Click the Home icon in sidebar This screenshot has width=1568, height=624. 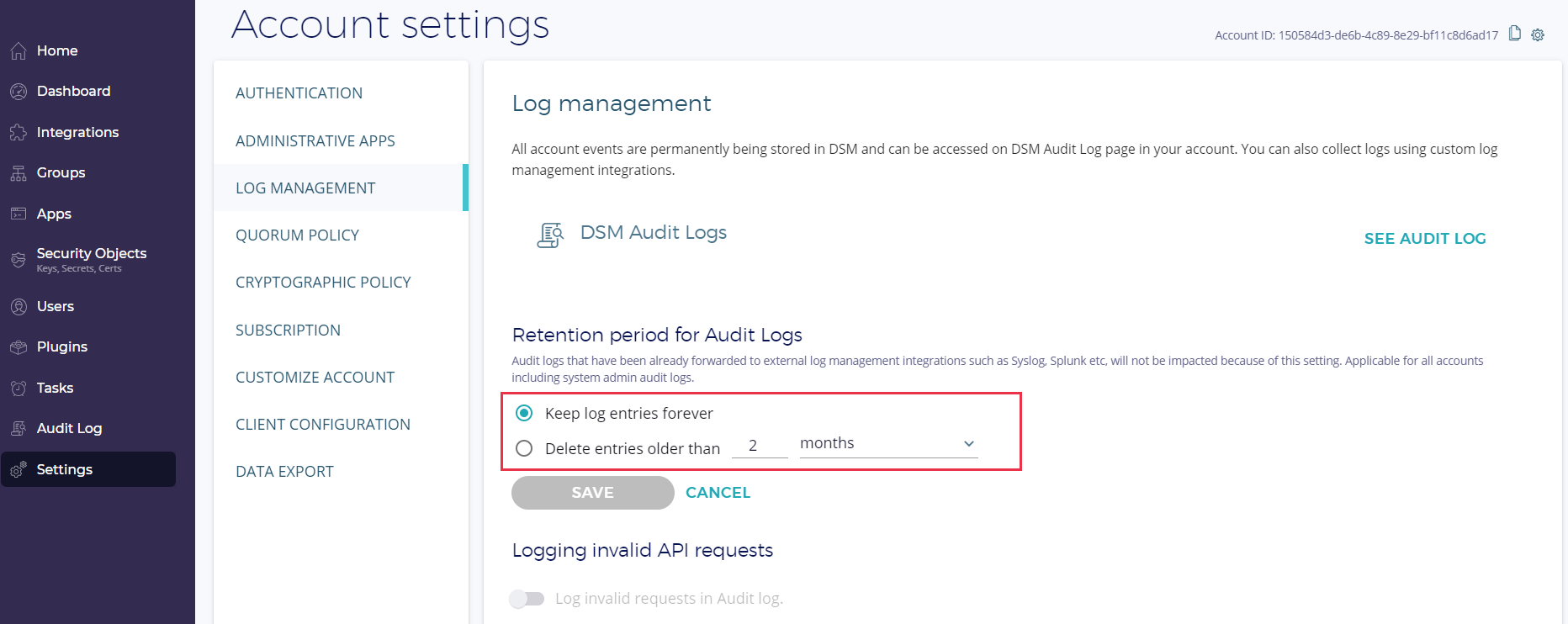coord(19,51)
